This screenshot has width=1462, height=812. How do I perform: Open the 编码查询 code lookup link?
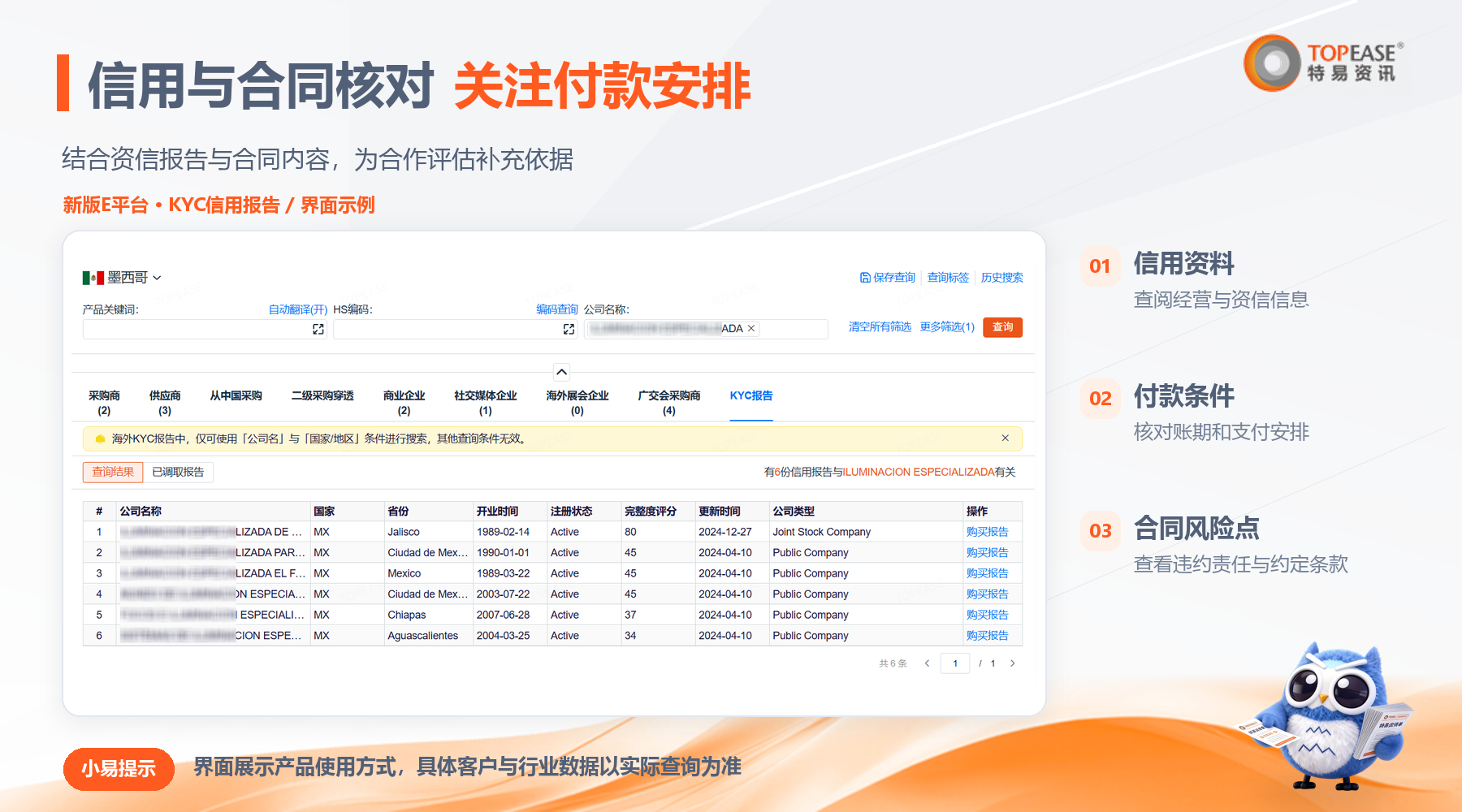[557, 309]
